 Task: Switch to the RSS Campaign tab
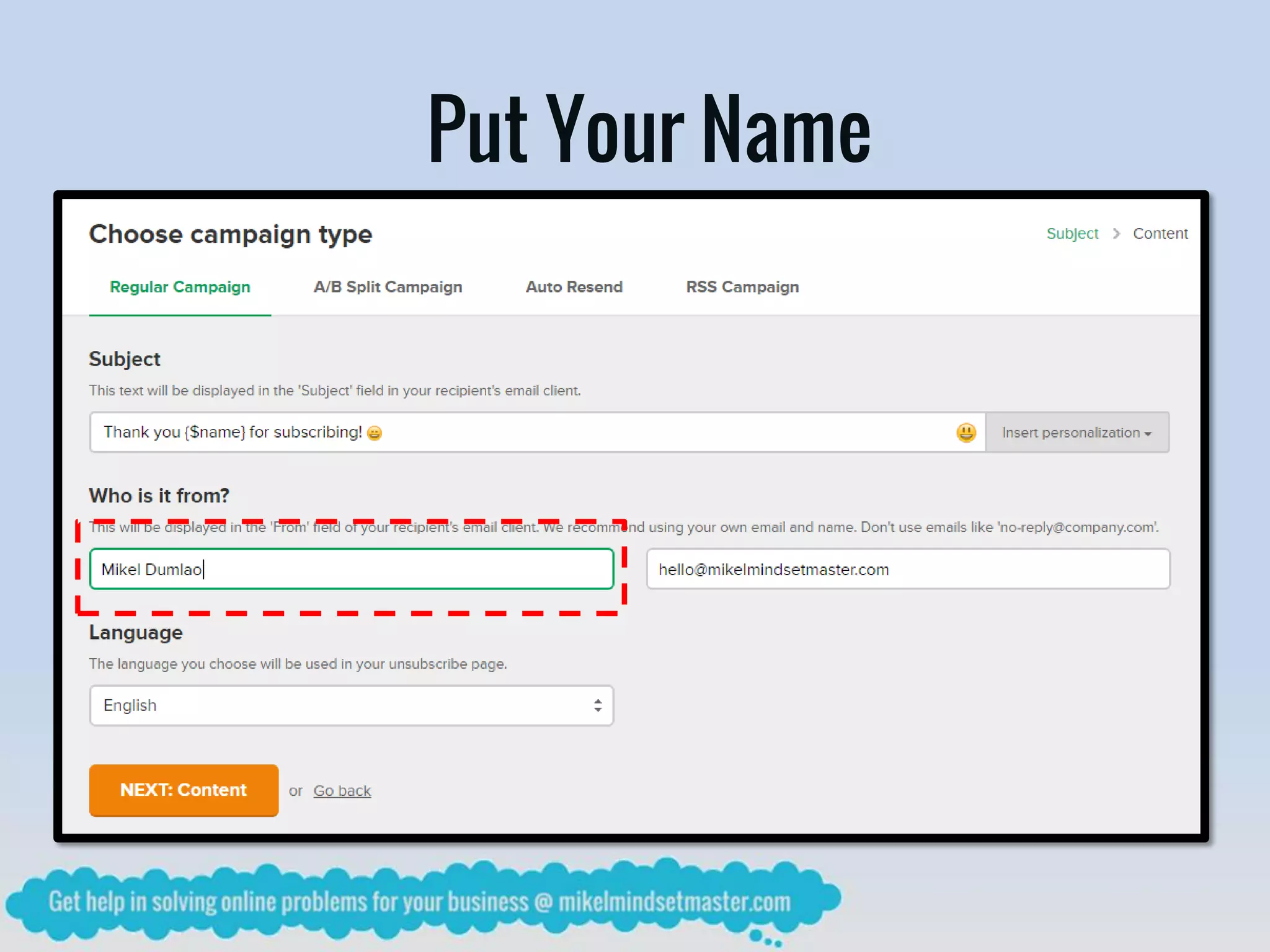click(742, 287)
